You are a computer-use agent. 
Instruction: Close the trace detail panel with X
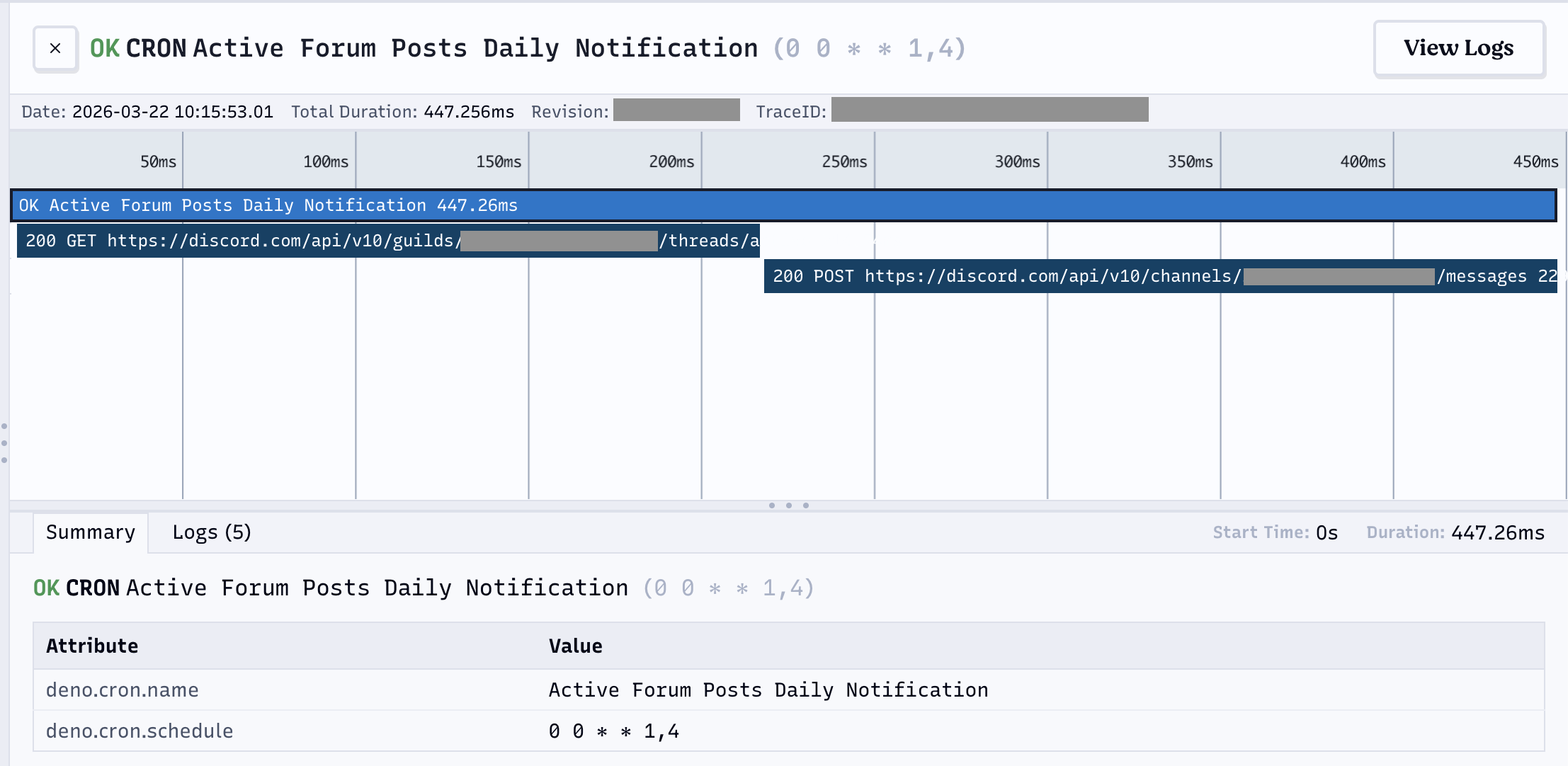tap(55, 49)
